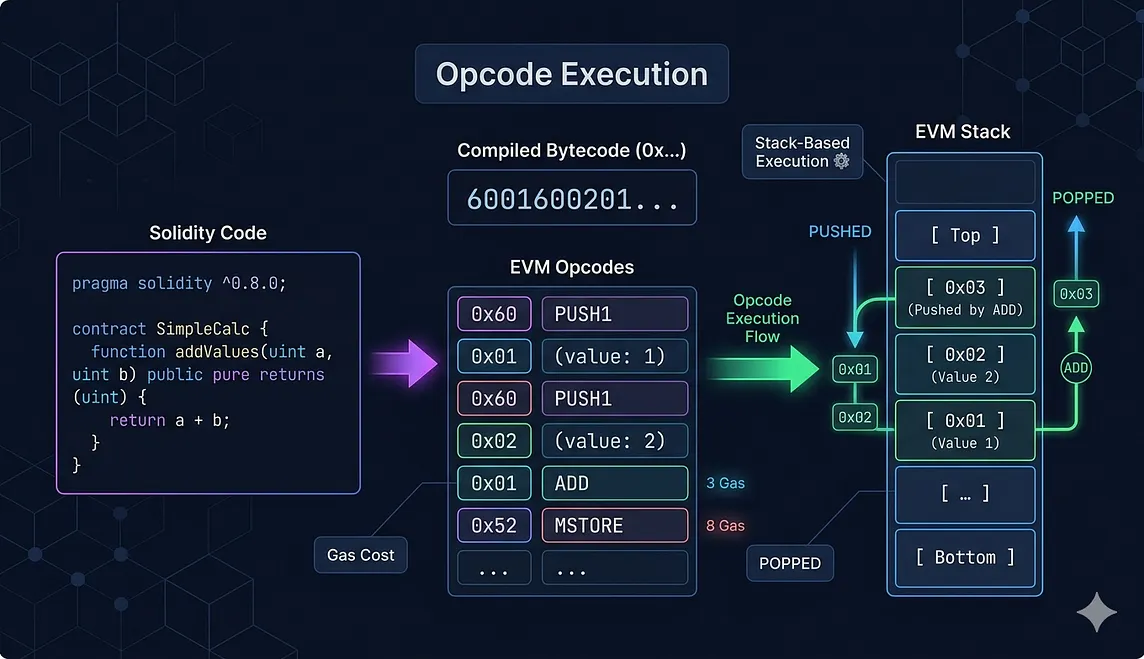Image resolution: width=1144 pixels, height=659 pixels.
Task: Click the contract SimpleCalc { line
Action: tap(170, 329)
